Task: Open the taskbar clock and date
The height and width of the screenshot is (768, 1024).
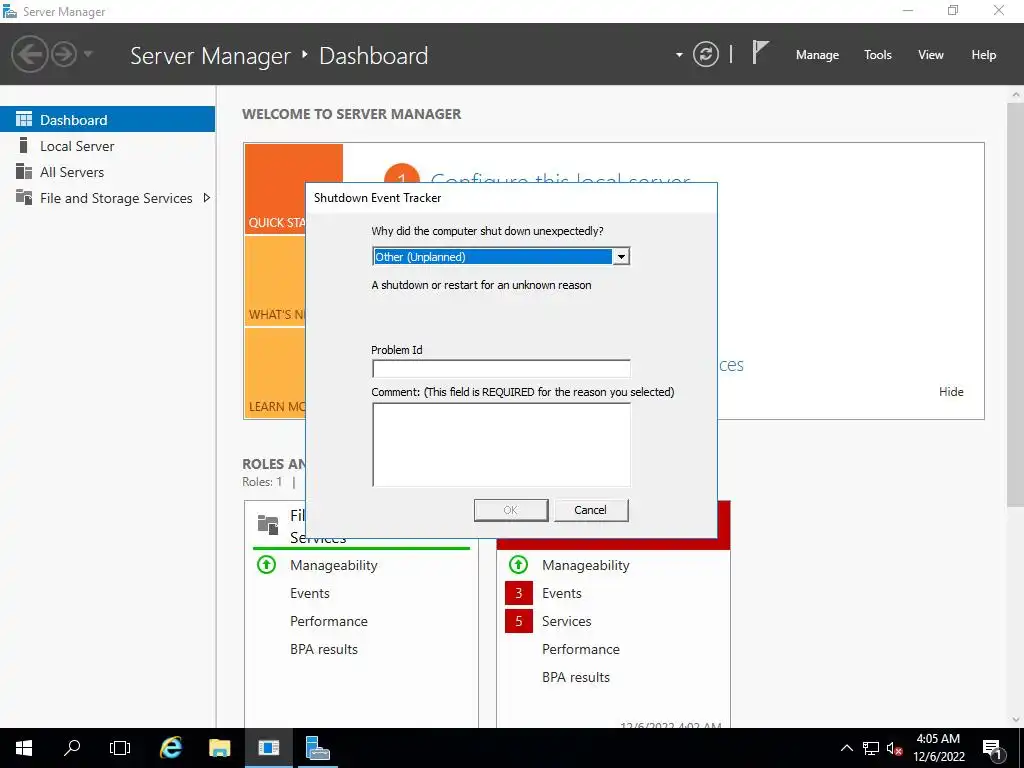Action: click(938, 748)
